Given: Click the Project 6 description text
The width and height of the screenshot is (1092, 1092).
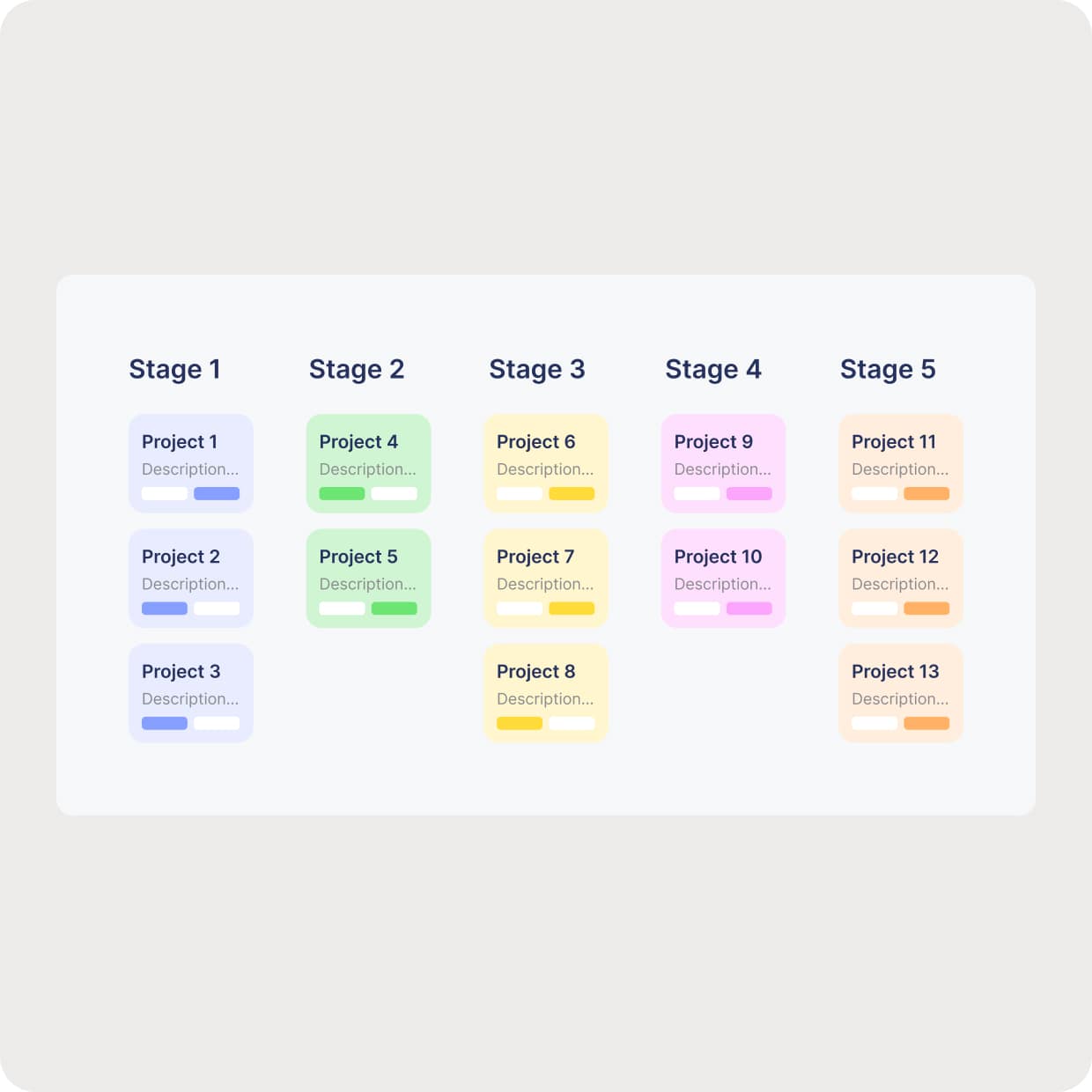Looking at the screenshot, I should click(x=544, y=469).
